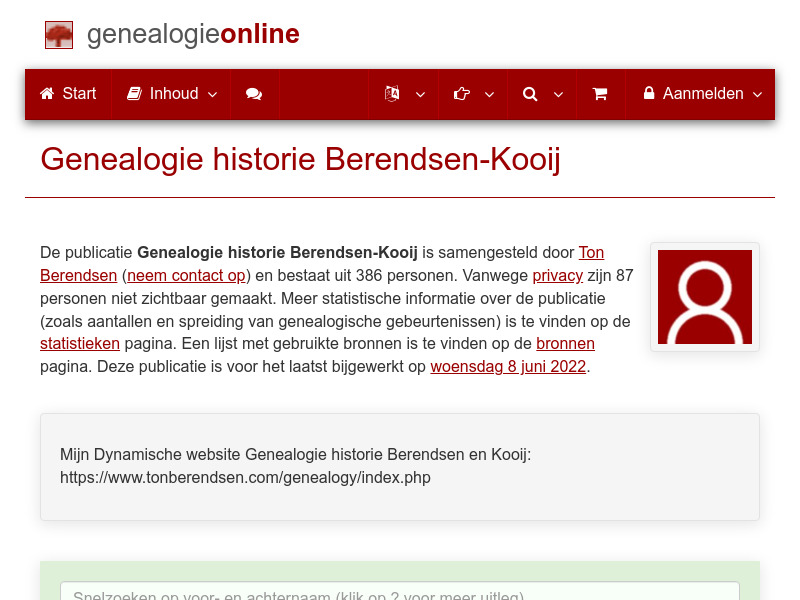Open the bronnen page link

click(566, 343)
